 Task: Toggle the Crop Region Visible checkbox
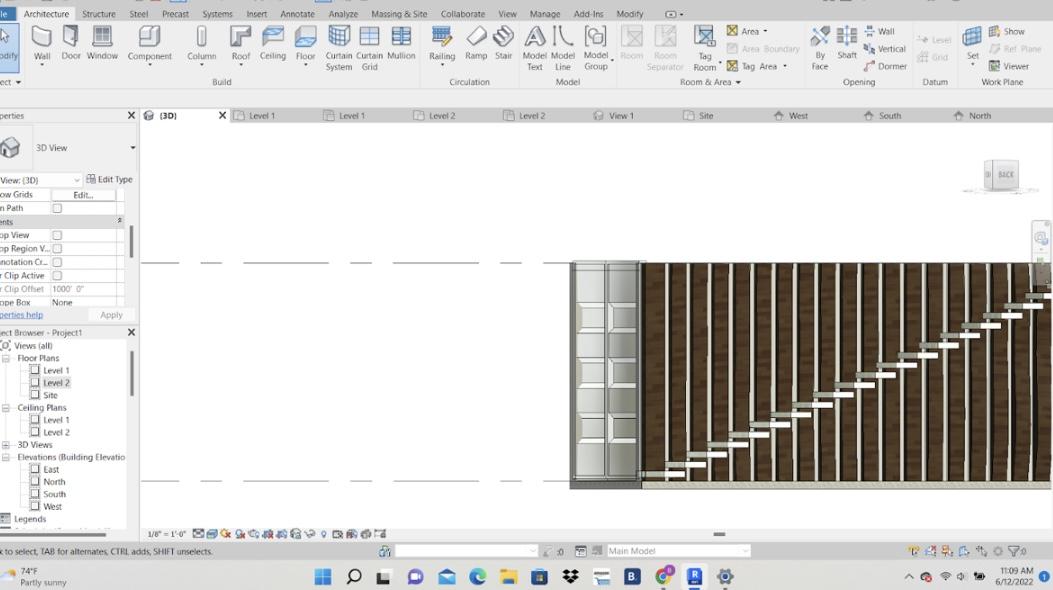57,248
